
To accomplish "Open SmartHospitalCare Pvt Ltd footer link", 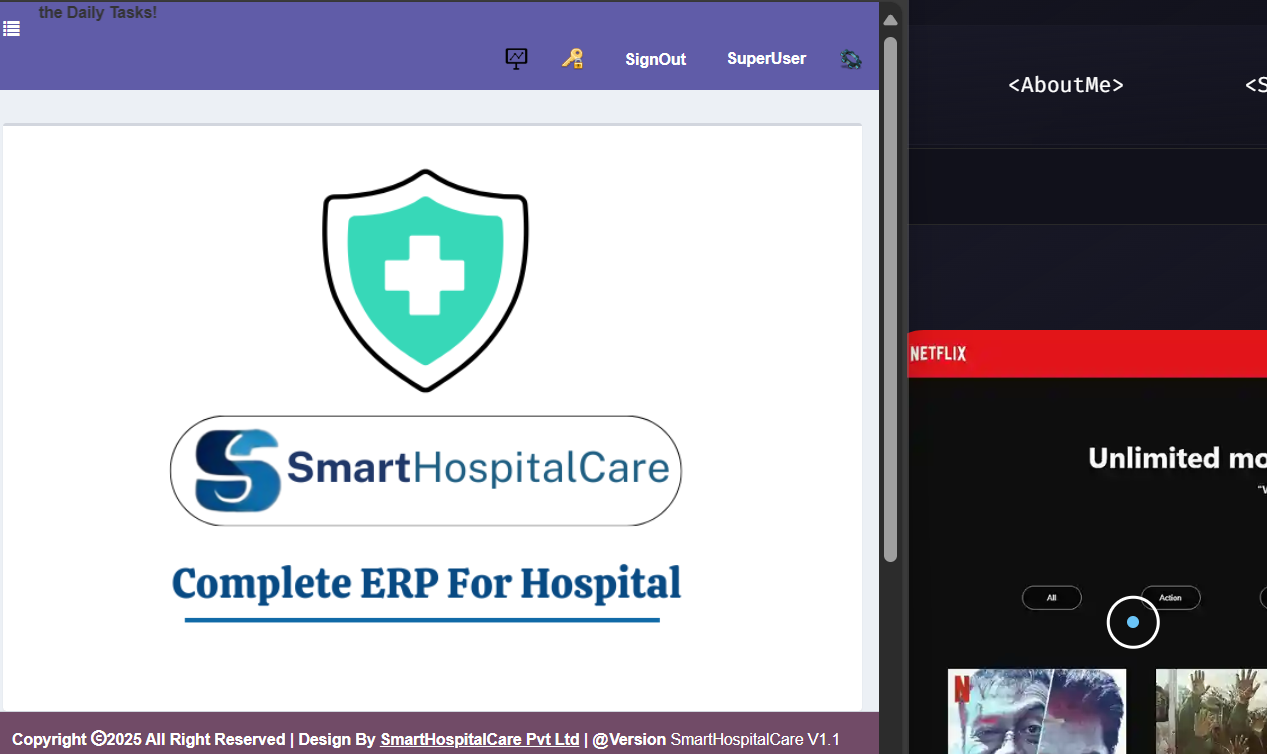I will 480,739.
